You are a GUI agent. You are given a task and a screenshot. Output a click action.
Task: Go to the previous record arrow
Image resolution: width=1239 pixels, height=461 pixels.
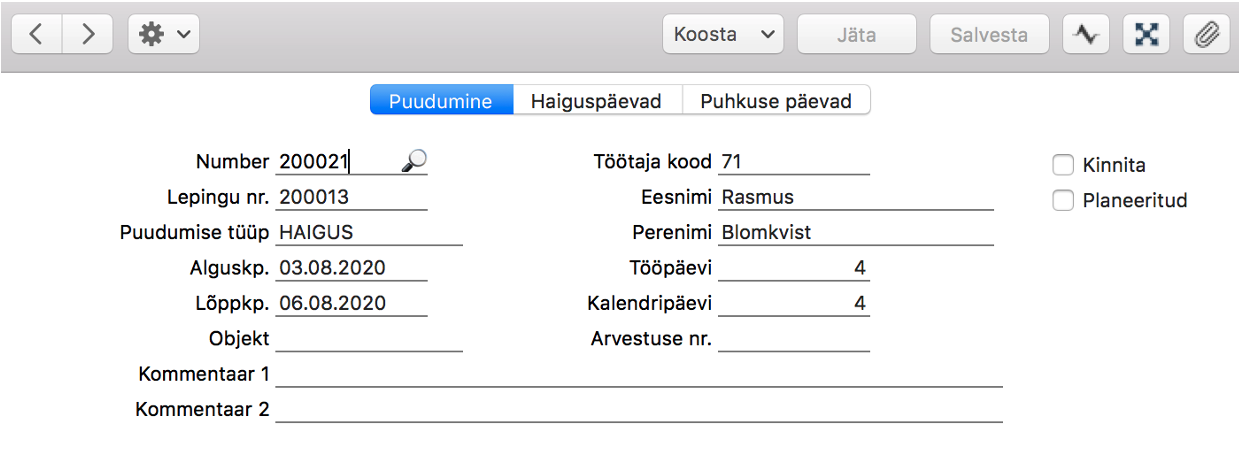point(37,34)
